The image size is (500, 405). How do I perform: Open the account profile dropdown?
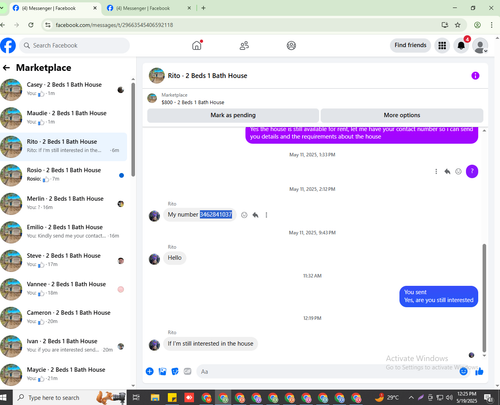point(480,46)
